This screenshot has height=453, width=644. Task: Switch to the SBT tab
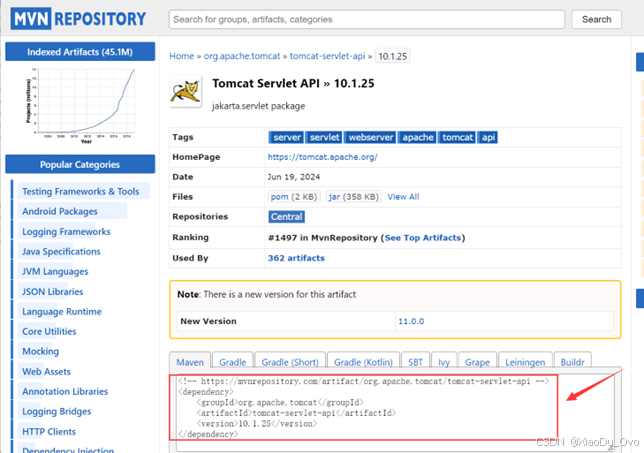[x=415, y=361]
